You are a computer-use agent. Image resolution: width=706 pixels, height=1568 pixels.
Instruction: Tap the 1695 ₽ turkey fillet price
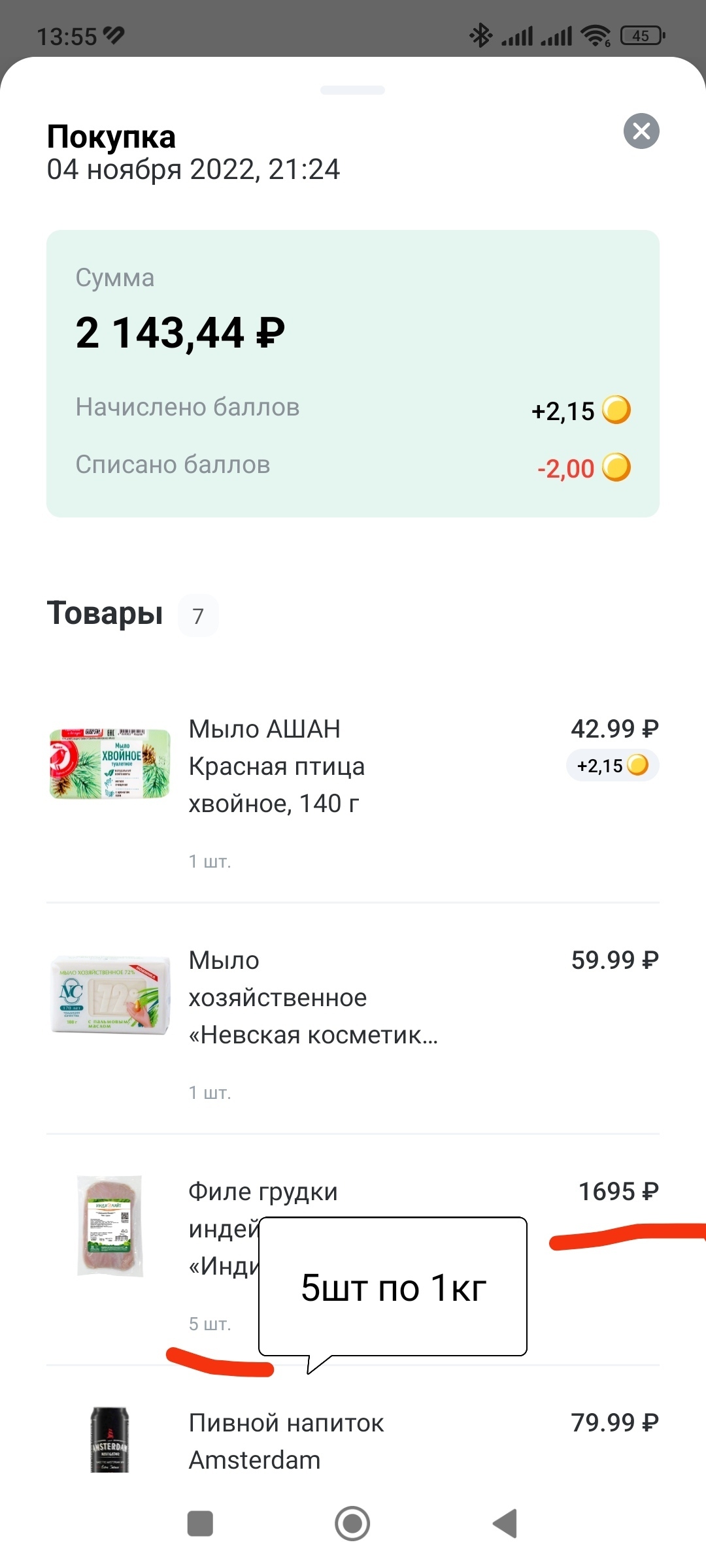(618, 1192)
